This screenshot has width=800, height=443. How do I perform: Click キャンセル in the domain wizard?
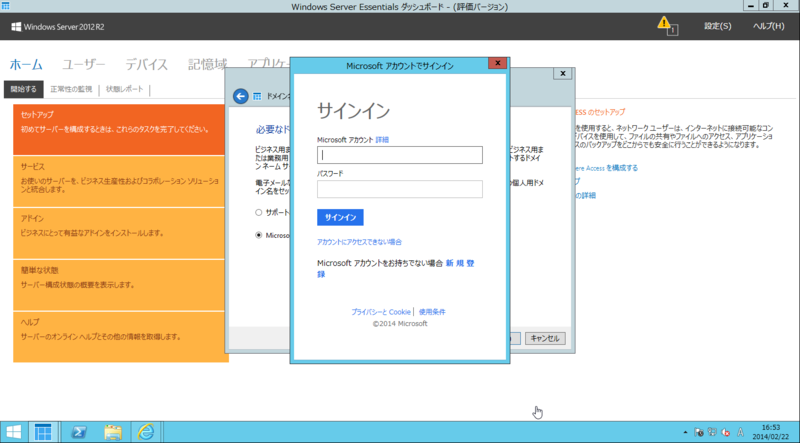coord(545,338)
